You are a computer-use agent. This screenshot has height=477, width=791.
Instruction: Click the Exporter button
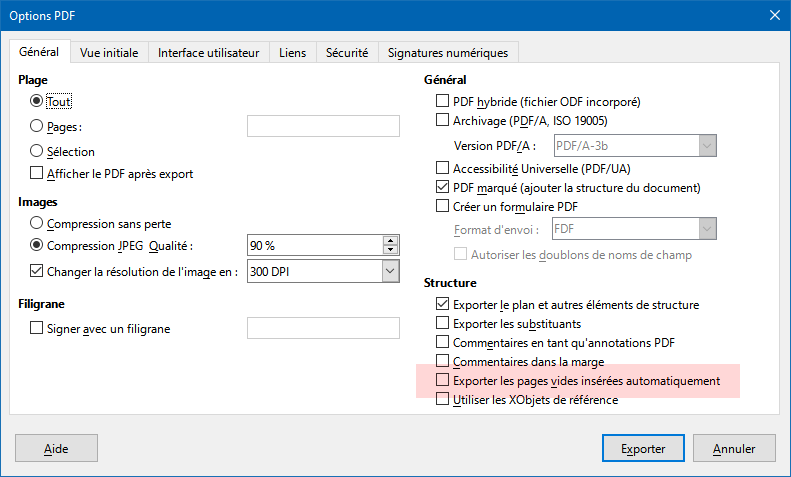(643, 448)
